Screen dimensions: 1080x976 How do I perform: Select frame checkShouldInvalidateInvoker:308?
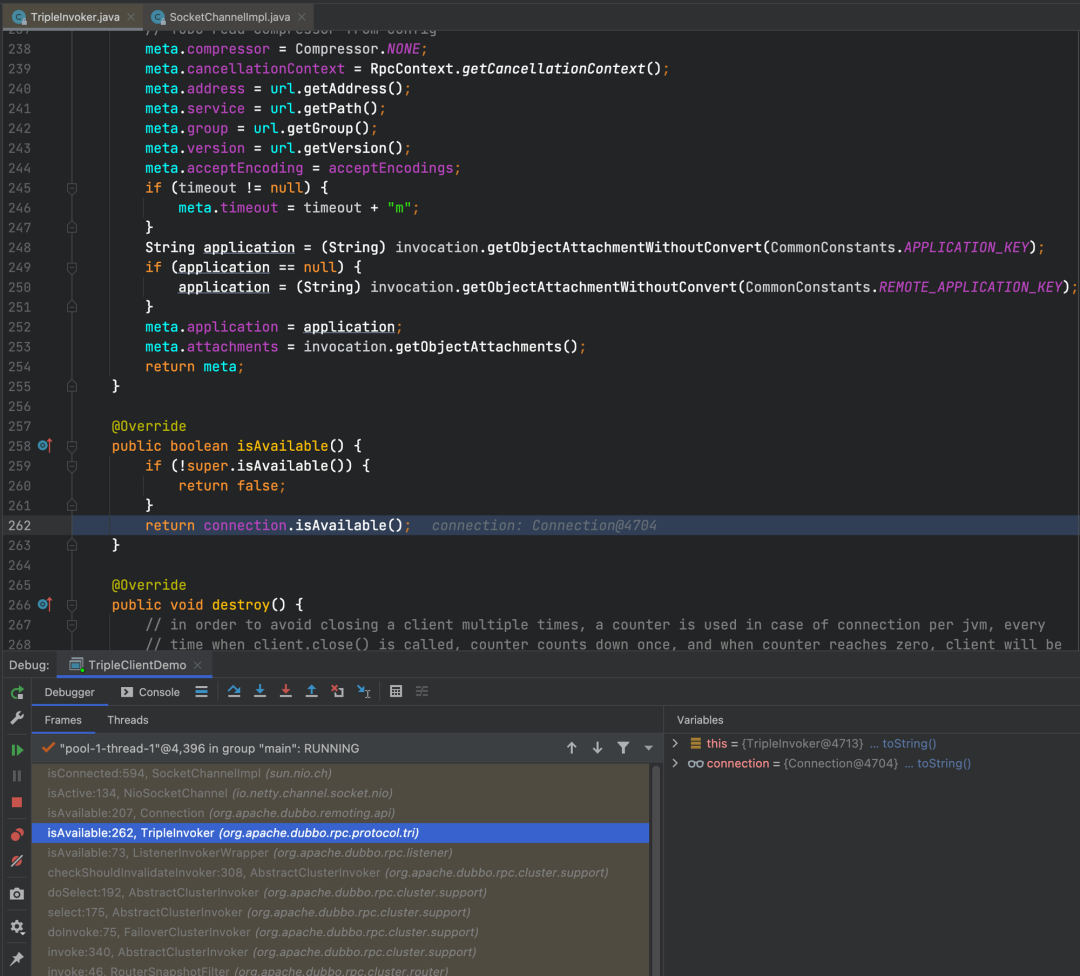click(x=341, y=873)
